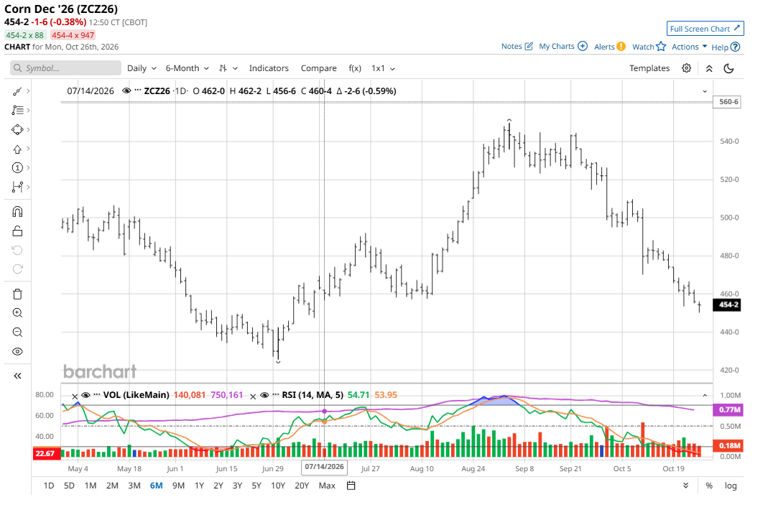Collapse toolbar with double up chevron
The image size is (768, 505).
coord(709,69)
